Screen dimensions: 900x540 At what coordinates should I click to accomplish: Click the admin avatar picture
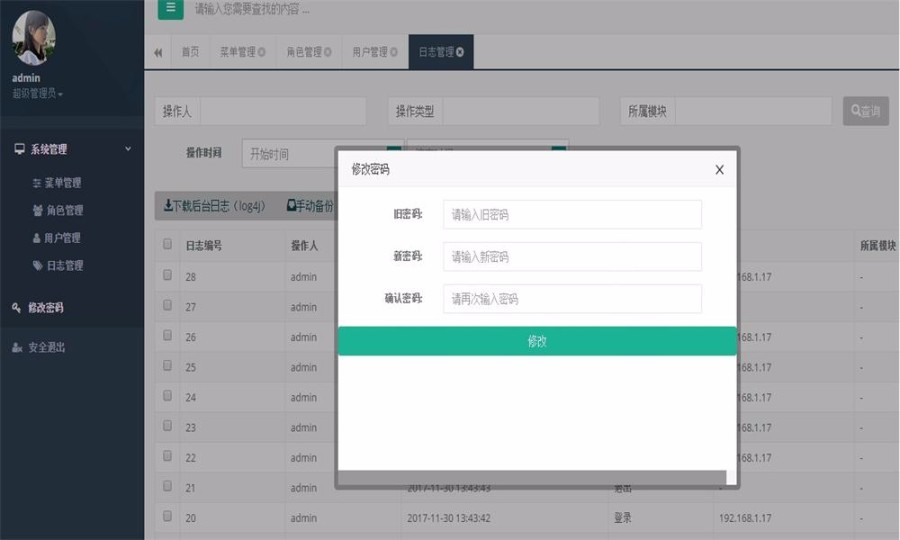[34, 38]
